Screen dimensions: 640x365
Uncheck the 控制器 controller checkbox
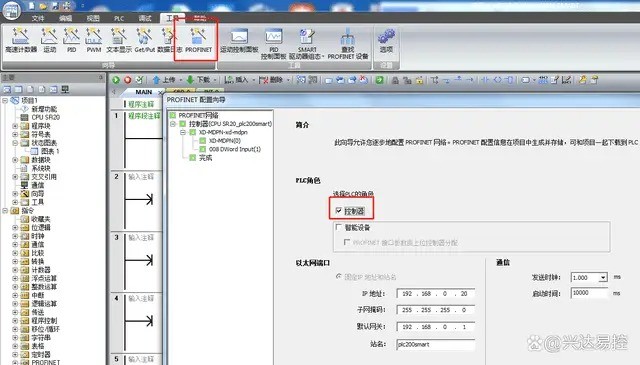[338, 211]
